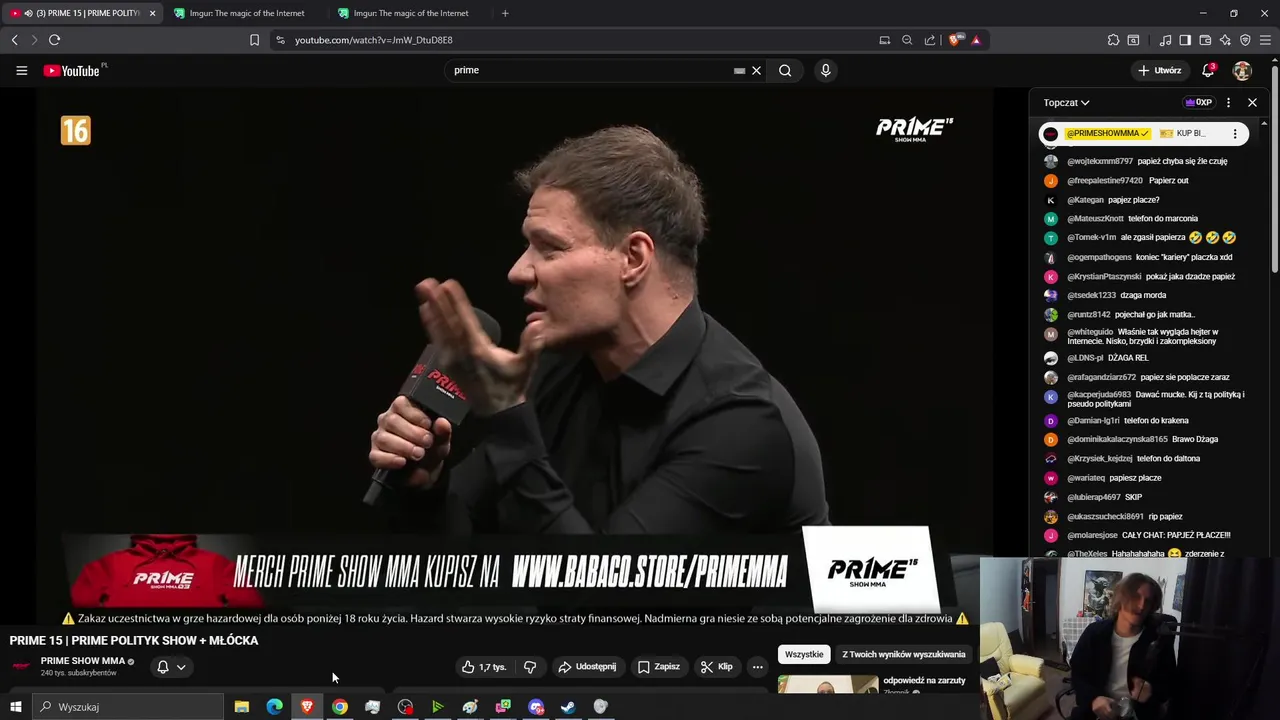This screenshot has height=720, width=1280.
Task: Open the pinned PRIMESHOWMMA message options
Action: [x=1235, y=133]
